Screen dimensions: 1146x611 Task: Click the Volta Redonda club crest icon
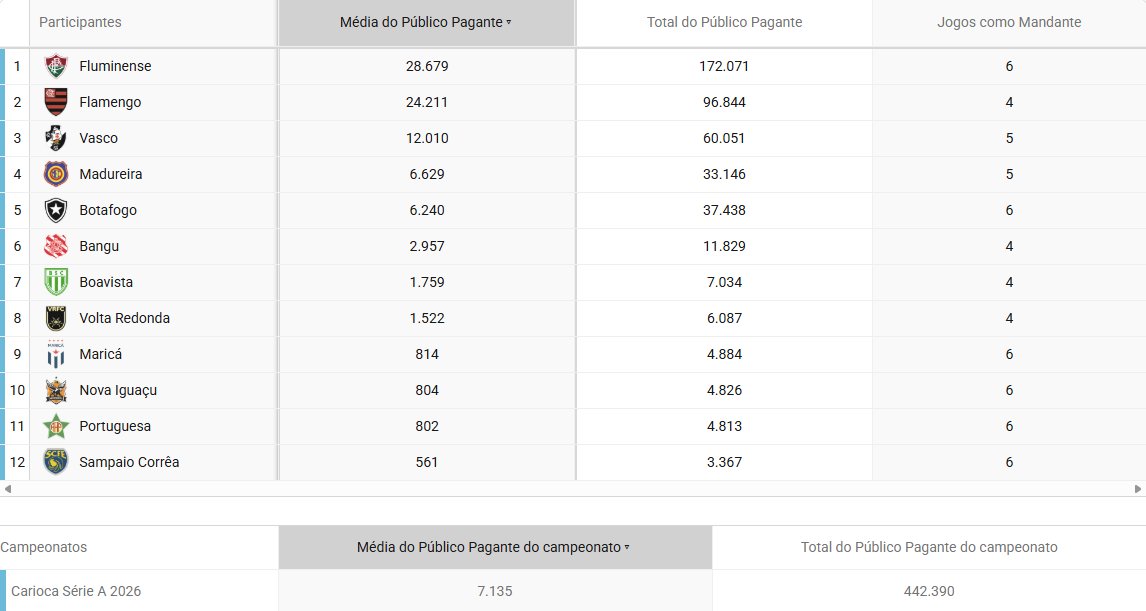click(56, 318)
